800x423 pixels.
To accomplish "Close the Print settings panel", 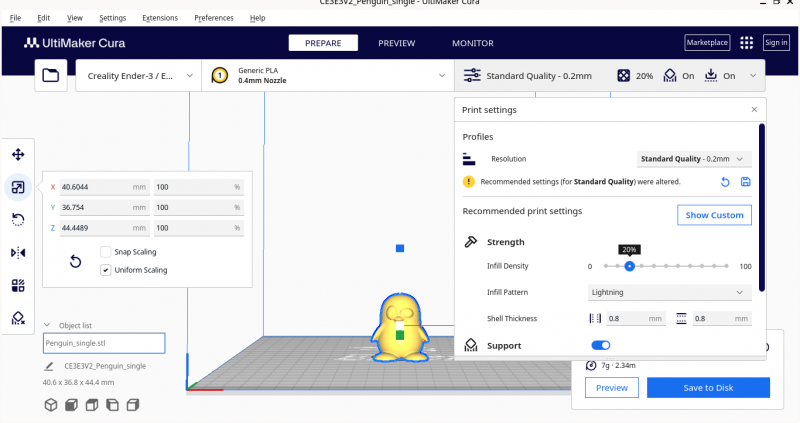I will 754,110.
